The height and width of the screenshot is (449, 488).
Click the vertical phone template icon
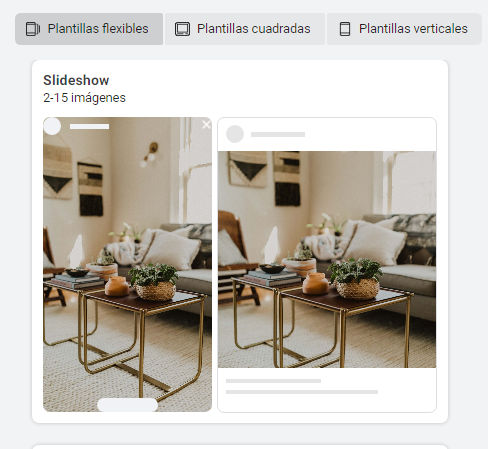pos(345,29)
